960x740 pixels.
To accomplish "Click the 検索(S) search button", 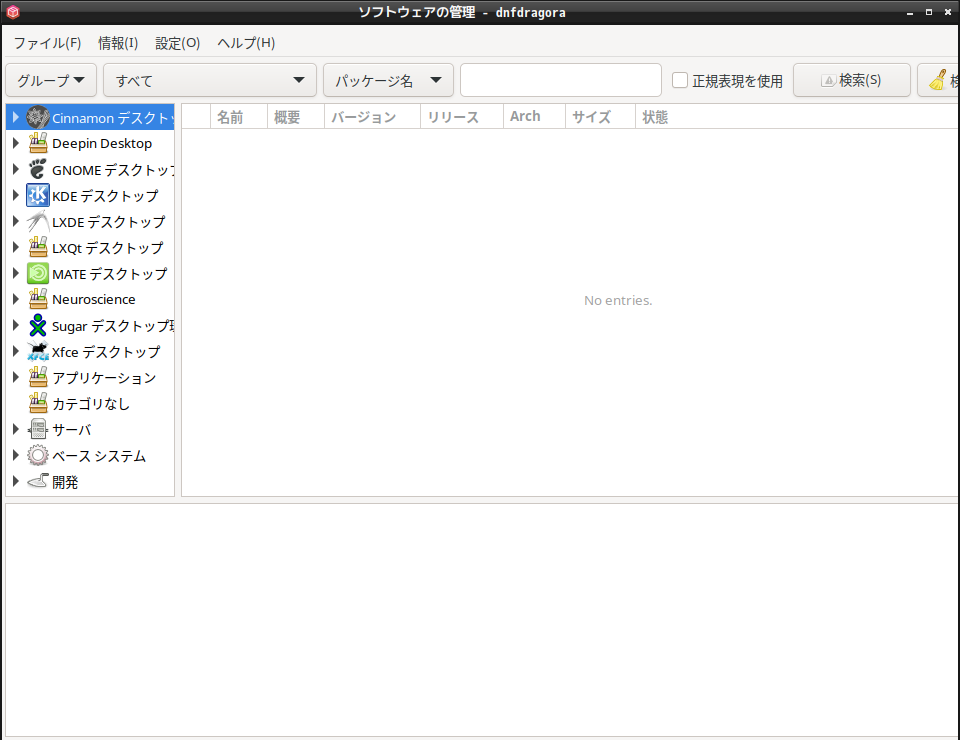I will pyautogui.click(x=852, y=80).
